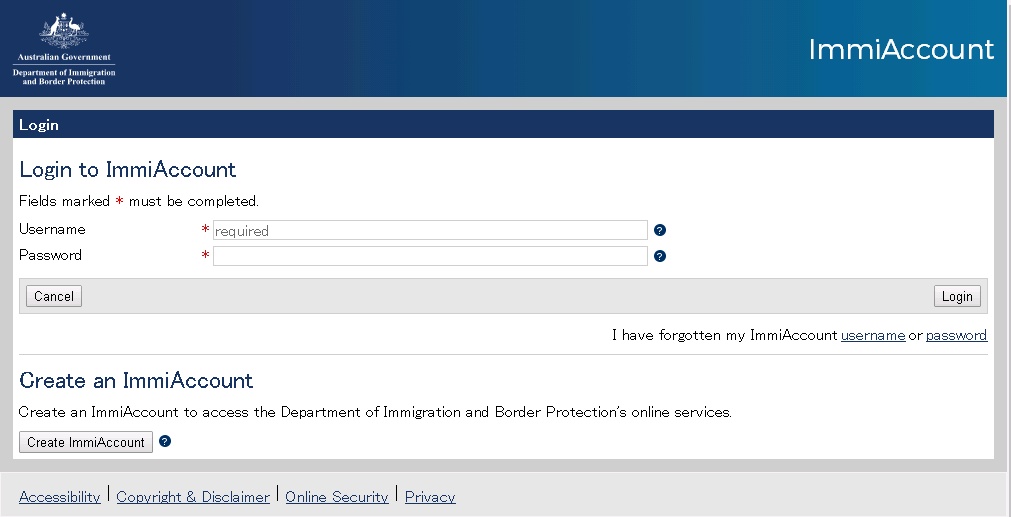Visit the Online Security footer link

tap(337, 497)
